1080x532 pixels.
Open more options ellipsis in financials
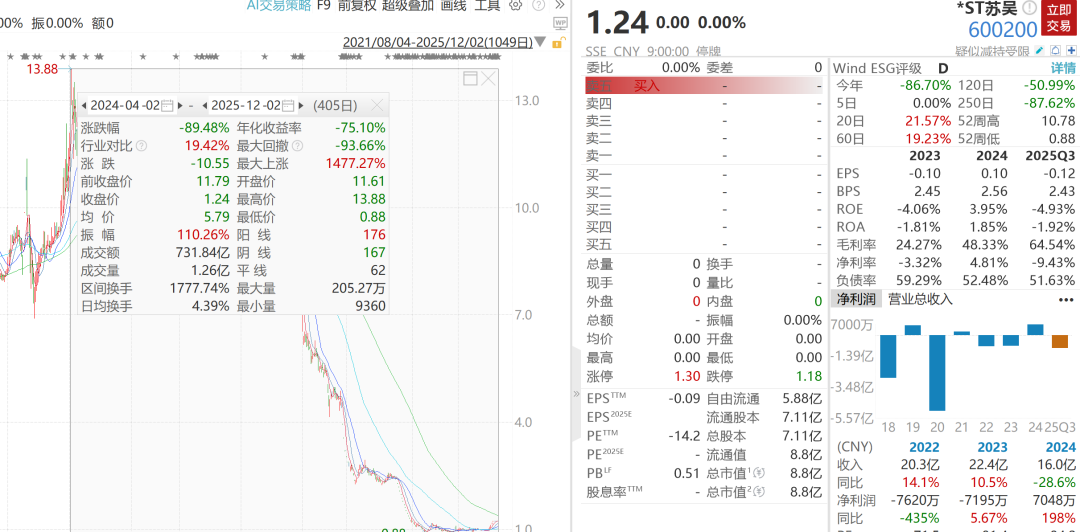1066,300
